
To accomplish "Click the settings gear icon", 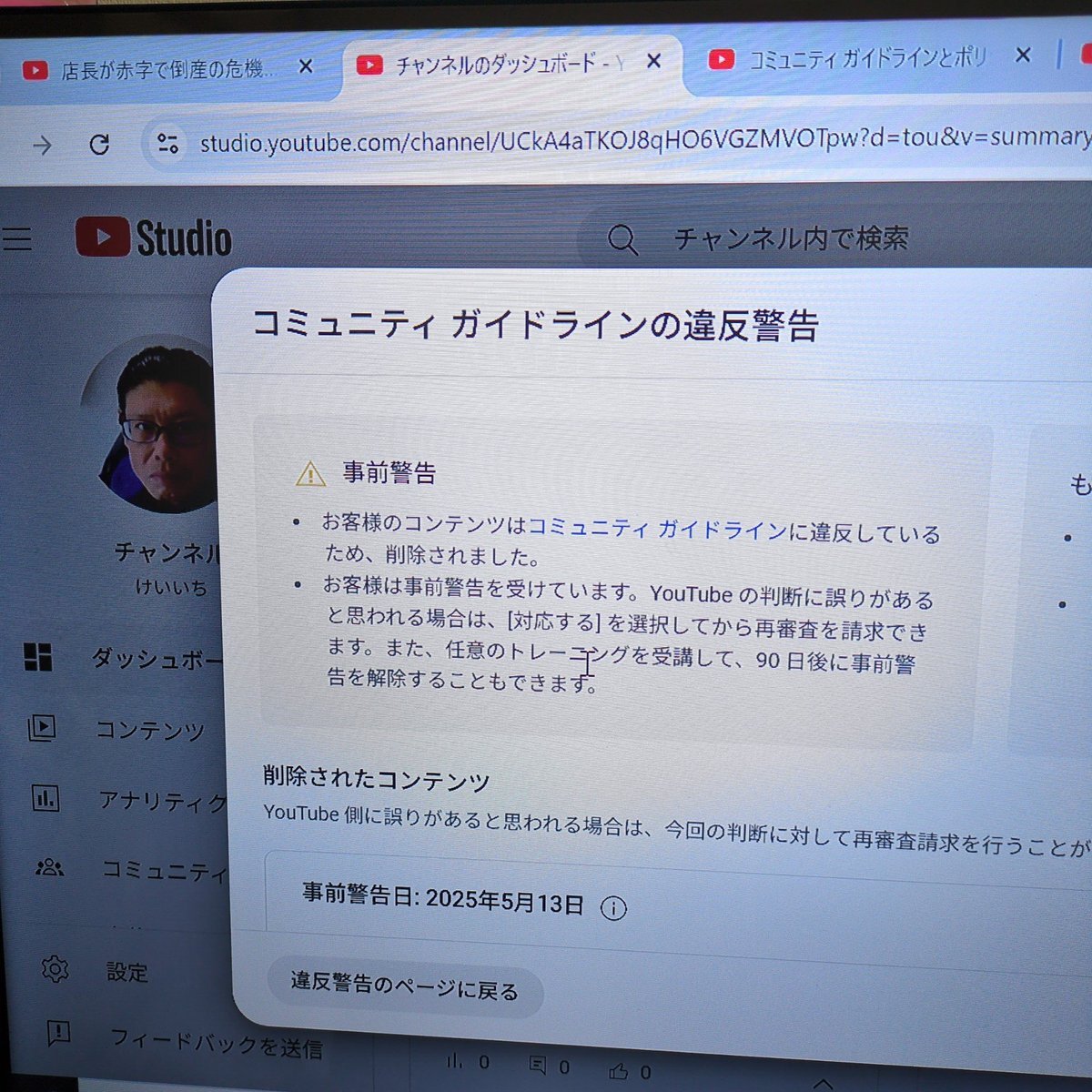I will pos(55,969).
